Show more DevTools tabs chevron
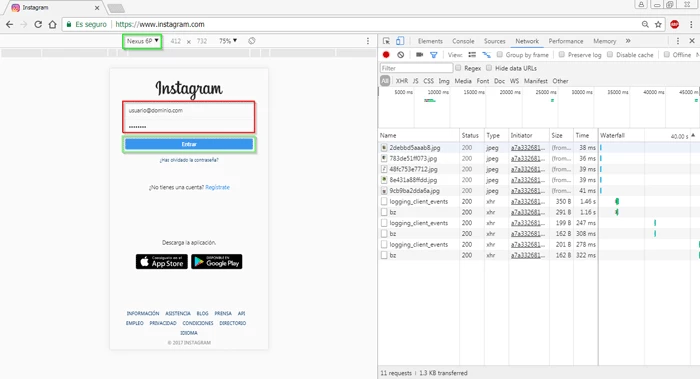Screen dimensions: 700x379 [x=628, y=41]
